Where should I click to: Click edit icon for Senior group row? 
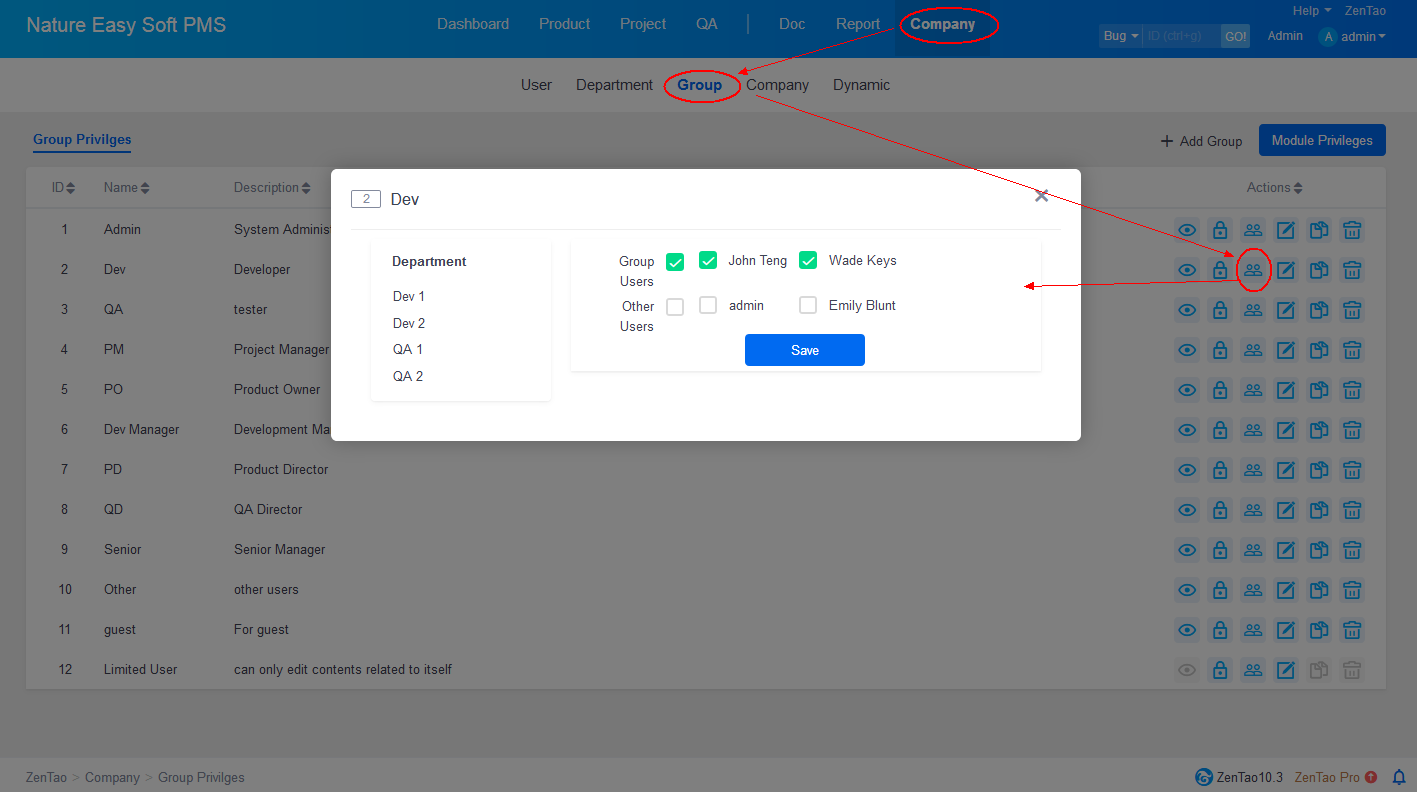(1286, 550)
